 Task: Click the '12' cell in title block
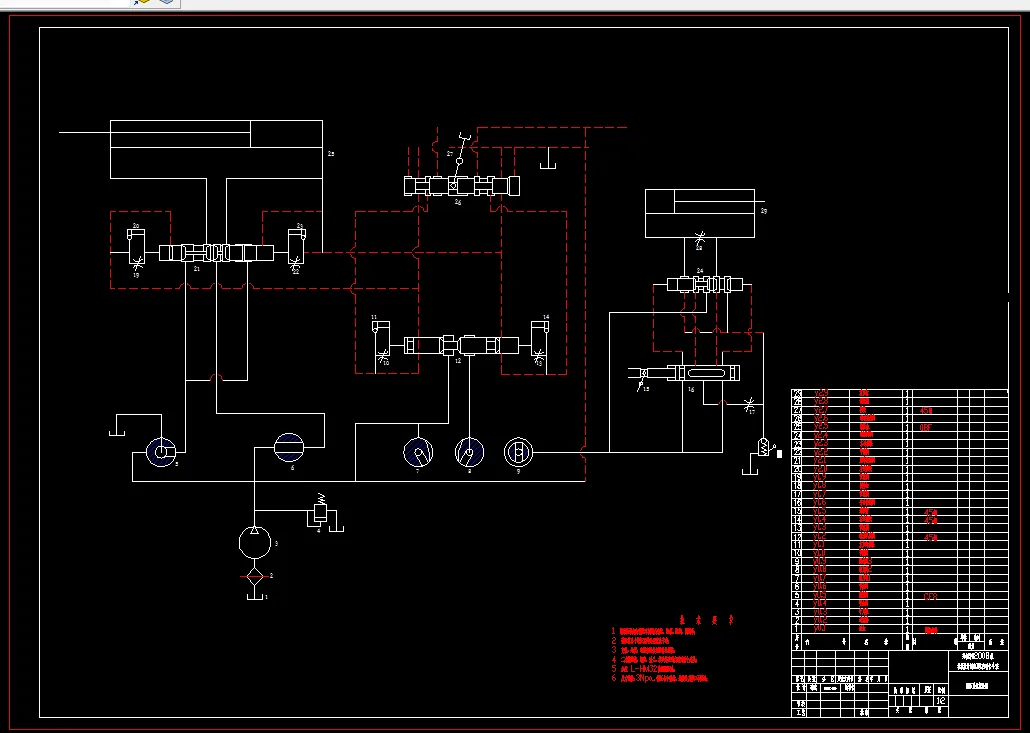click(941, 701)
